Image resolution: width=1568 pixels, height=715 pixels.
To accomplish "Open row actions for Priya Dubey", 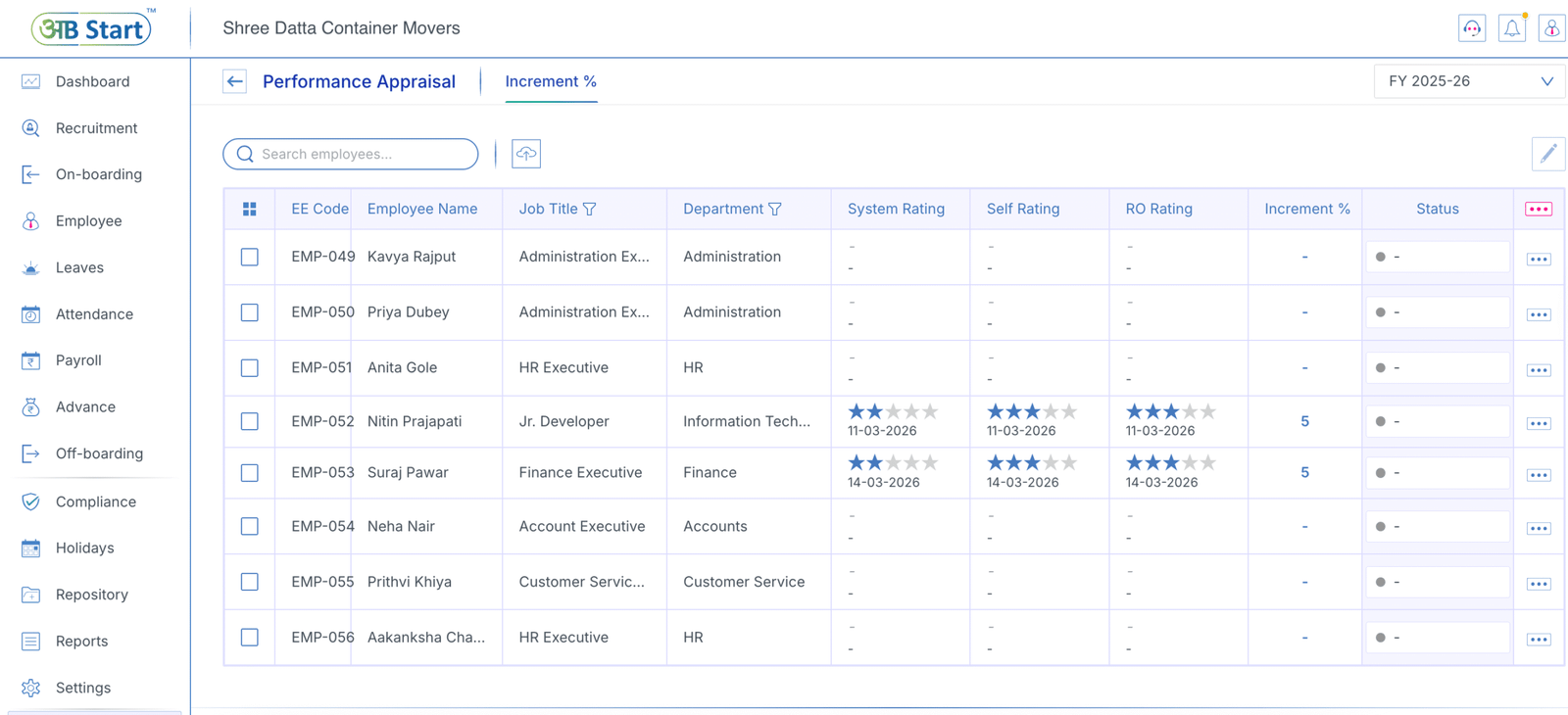I will click(x=1538, y=314).
